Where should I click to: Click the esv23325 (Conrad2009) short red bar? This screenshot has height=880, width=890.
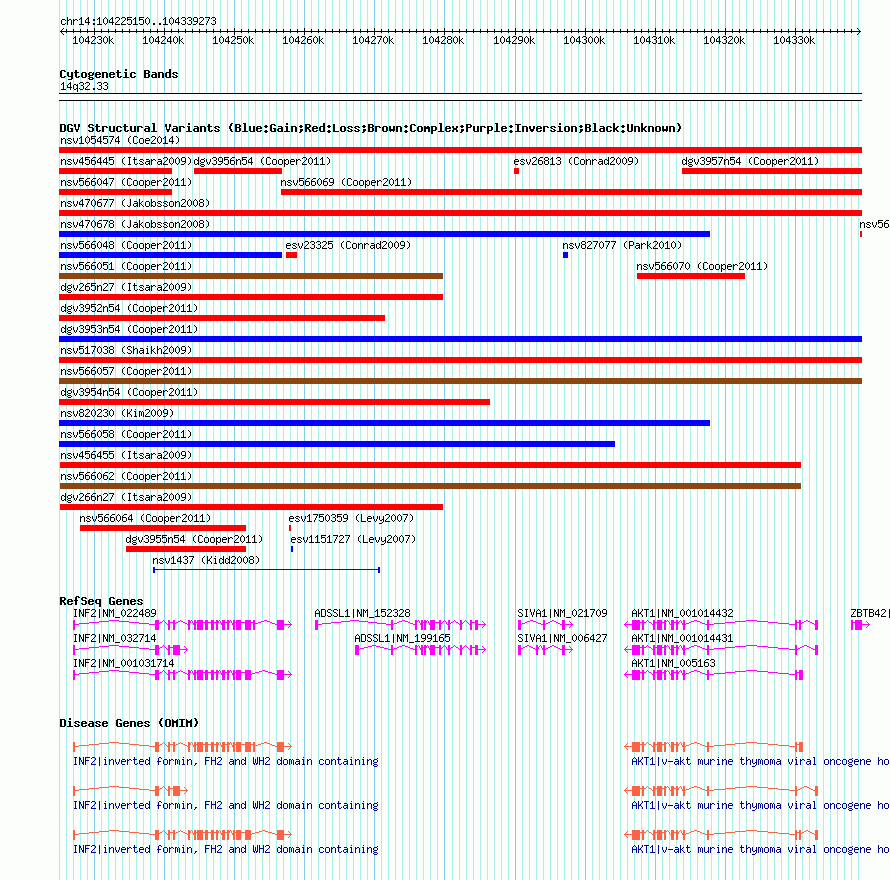(x=292, y=255)
